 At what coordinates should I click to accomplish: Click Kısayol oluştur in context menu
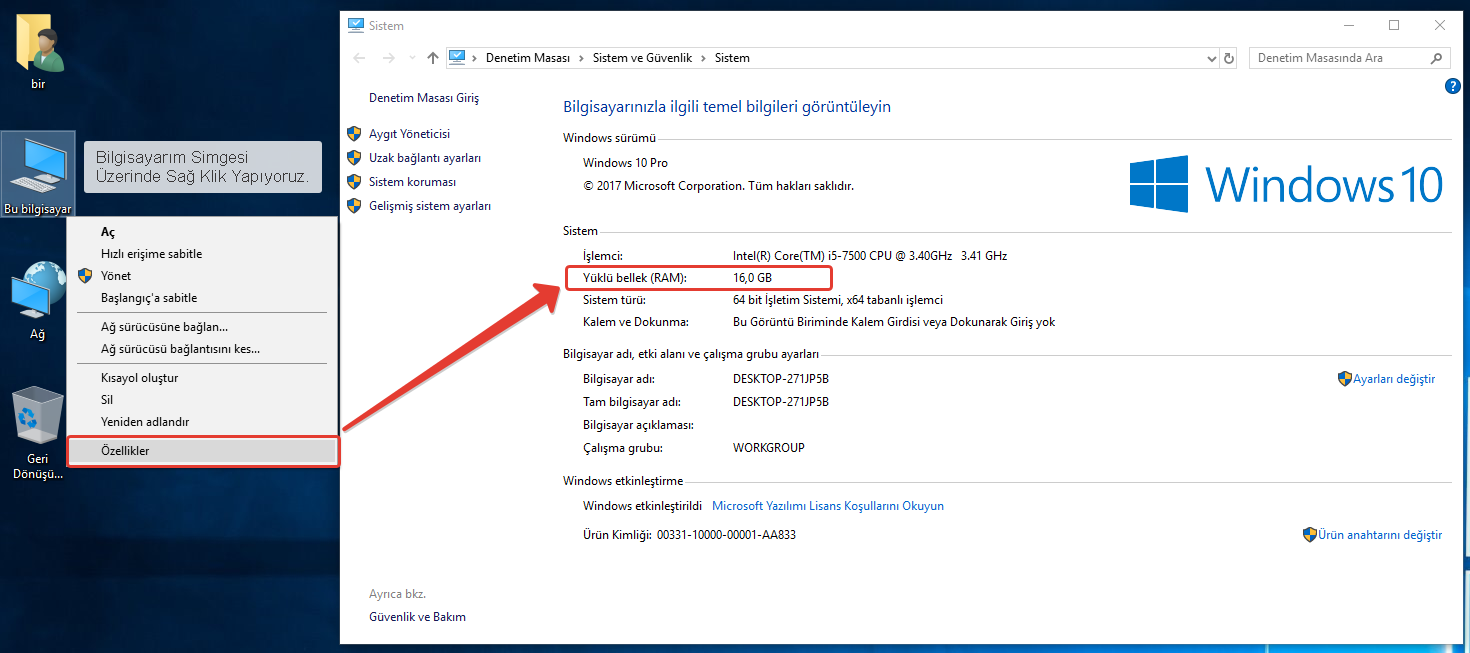[x=139, y=378]
